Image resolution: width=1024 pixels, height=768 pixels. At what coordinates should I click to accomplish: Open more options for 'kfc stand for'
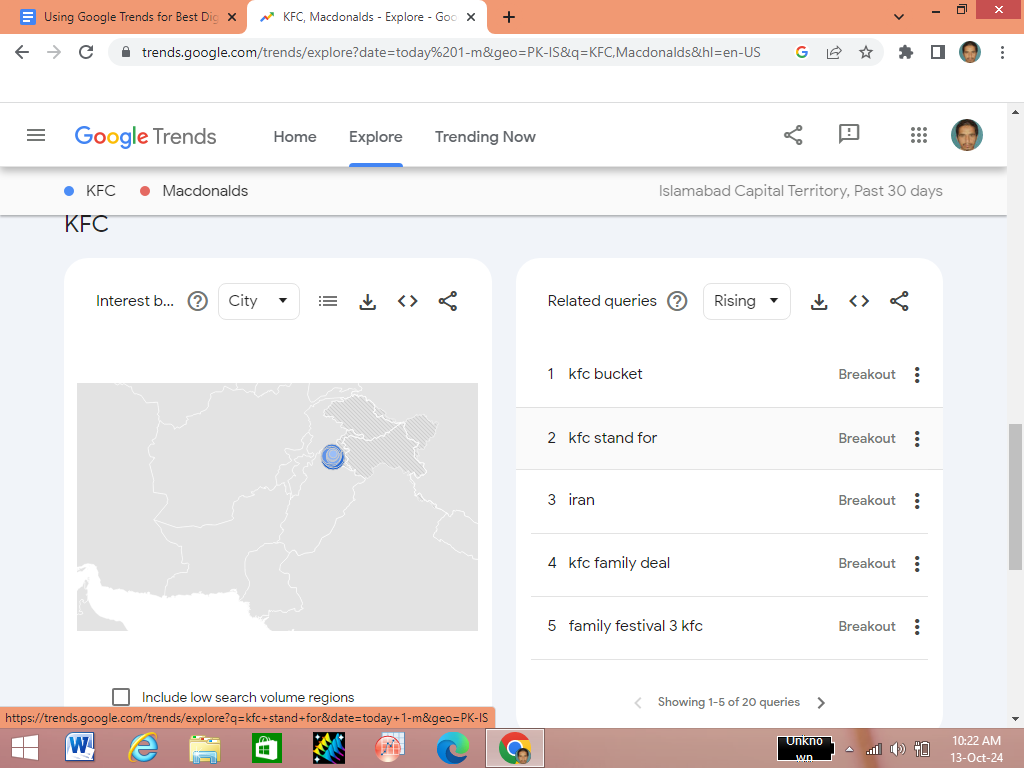[917, 439]
